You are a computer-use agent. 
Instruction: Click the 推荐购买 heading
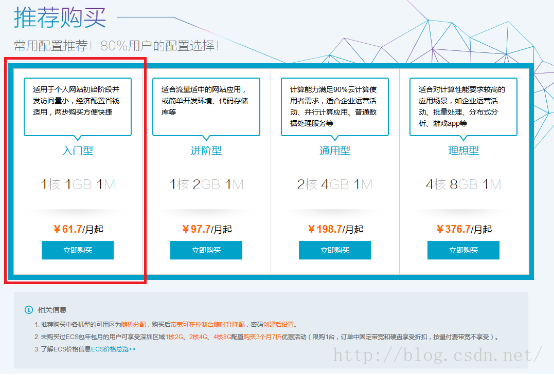tap(60, 17)
